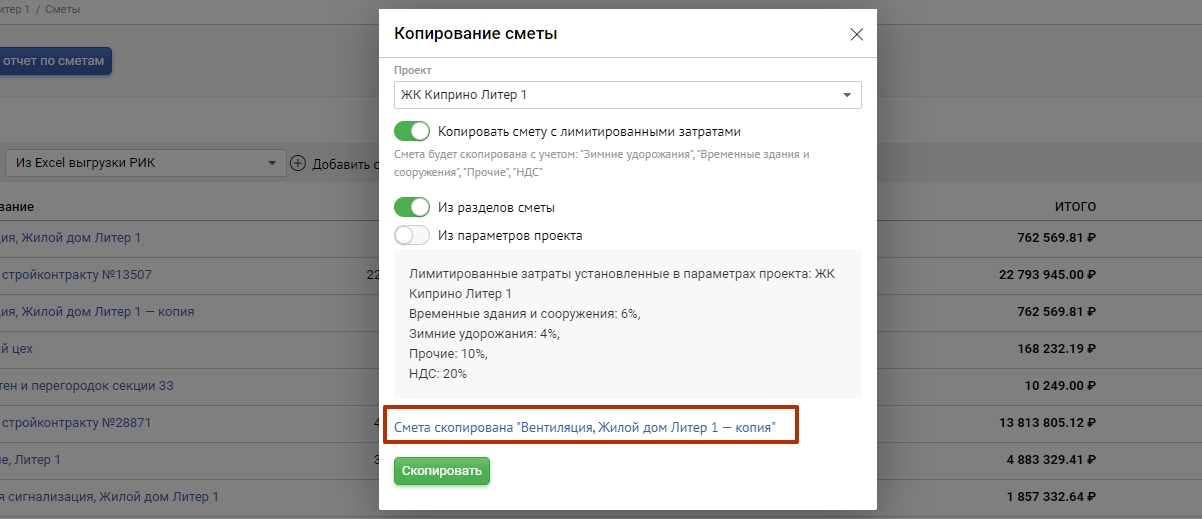Open the first Жилой дом Литер 1 estimate
Screen dimensions: 1202x519
72,238
